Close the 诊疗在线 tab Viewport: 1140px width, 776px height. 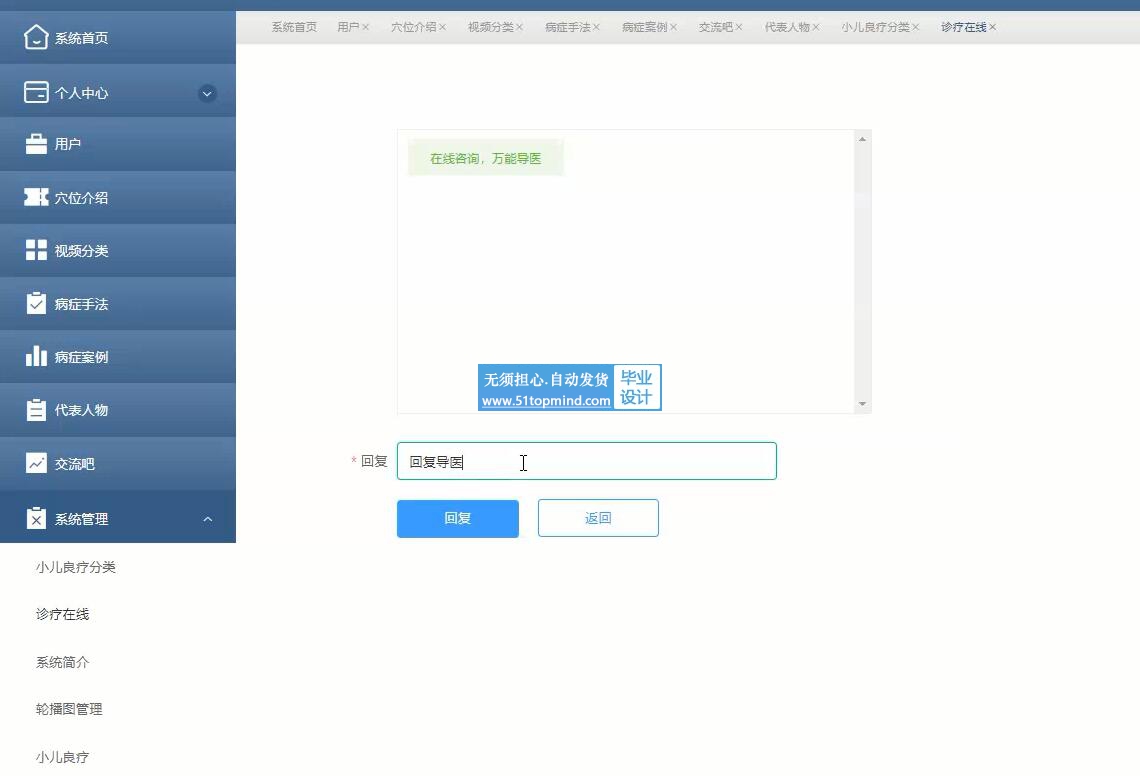coord(992,28)
